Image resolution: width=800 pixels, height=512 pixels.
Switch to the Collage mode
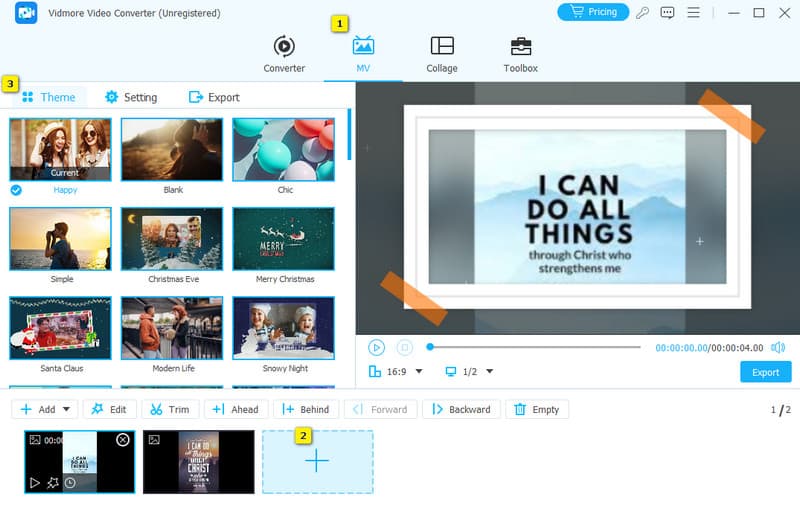click(441, 54)
